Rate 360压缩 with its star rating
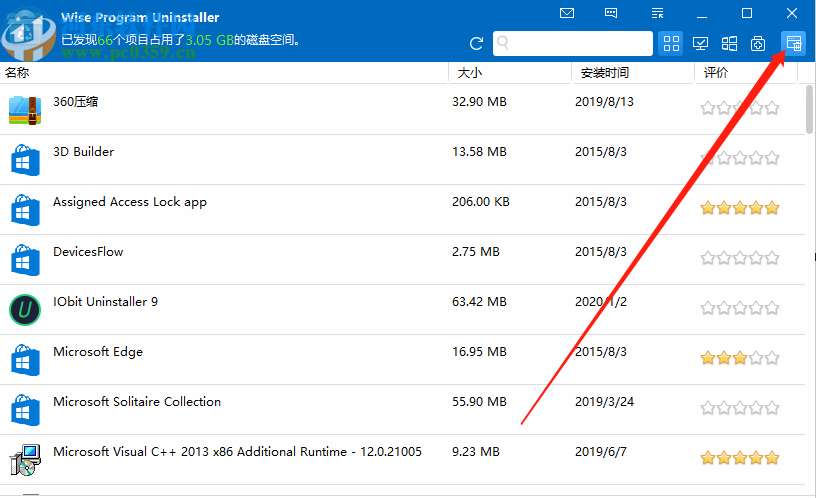 [x=740, y=108]
